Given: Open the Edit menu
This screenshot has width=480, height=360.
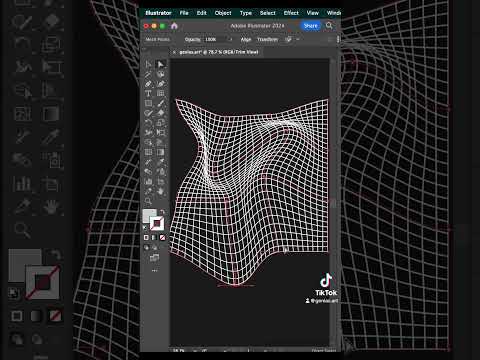Looking at the screenshot, I should point(202,13).
